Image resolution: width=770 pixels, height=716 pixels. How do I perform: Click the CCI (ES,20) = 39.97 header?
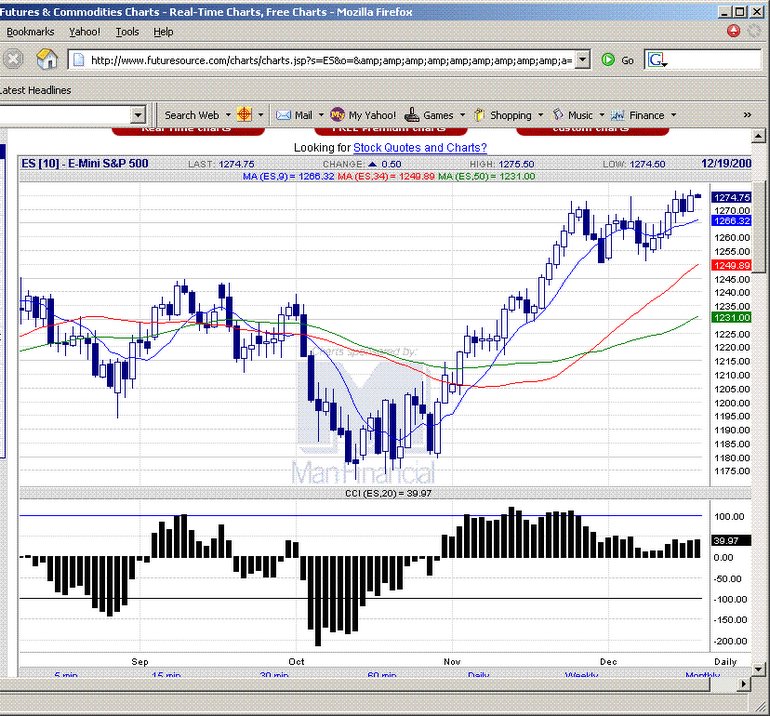pos(388,493)
